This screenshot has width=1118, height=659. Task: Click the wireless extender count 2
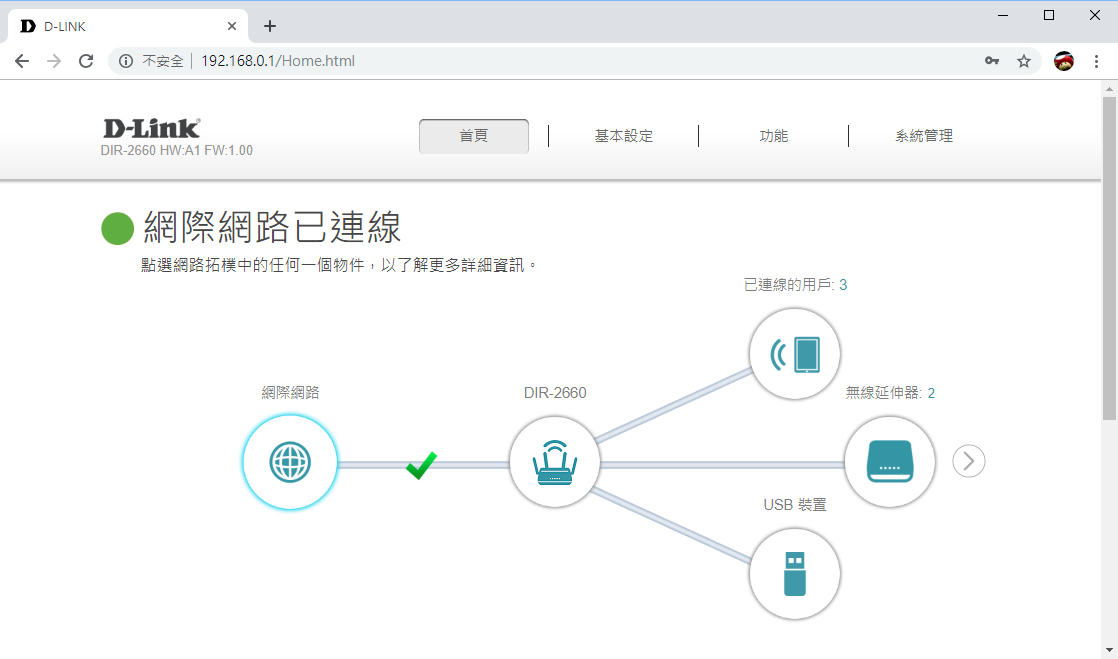click(x=931, y=393)
